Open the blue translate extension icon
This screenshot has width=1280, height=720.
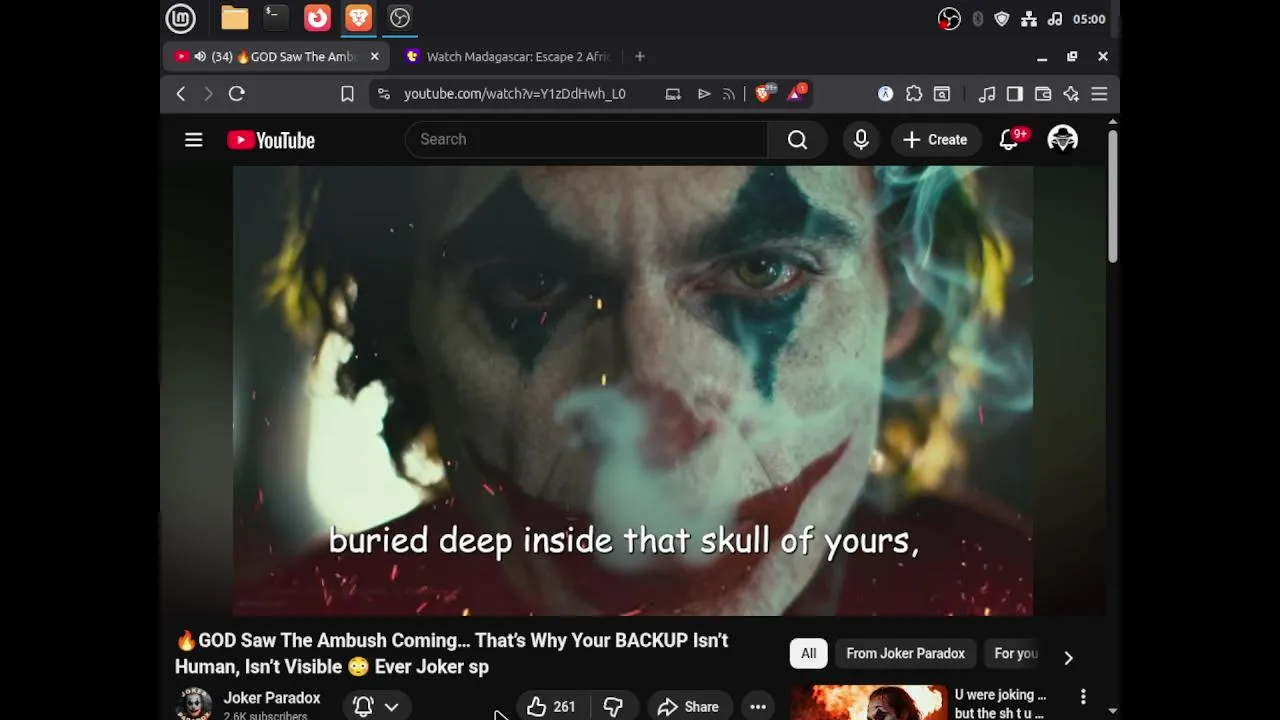[x=885, y=94]
